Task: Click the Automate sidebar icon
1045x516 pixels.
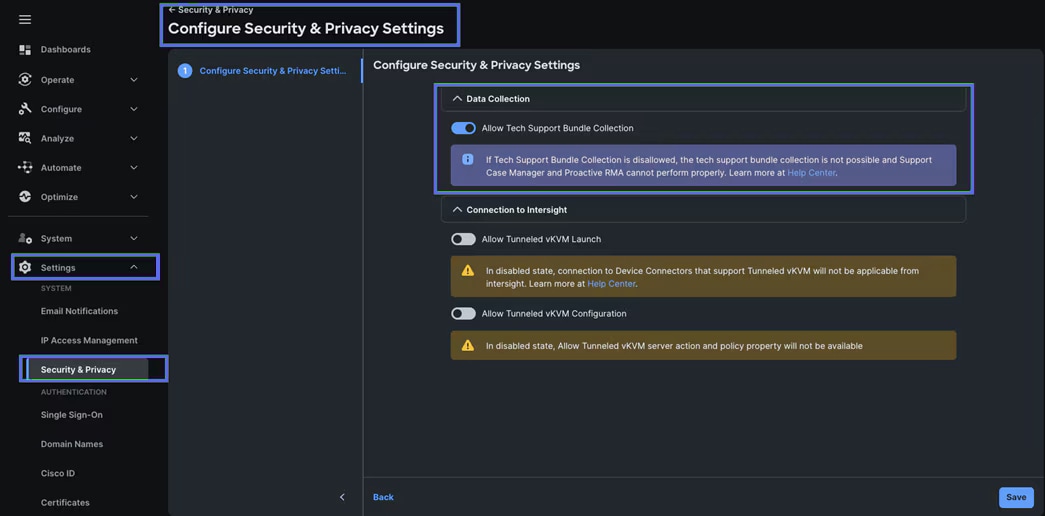Action: click(25, 167)
